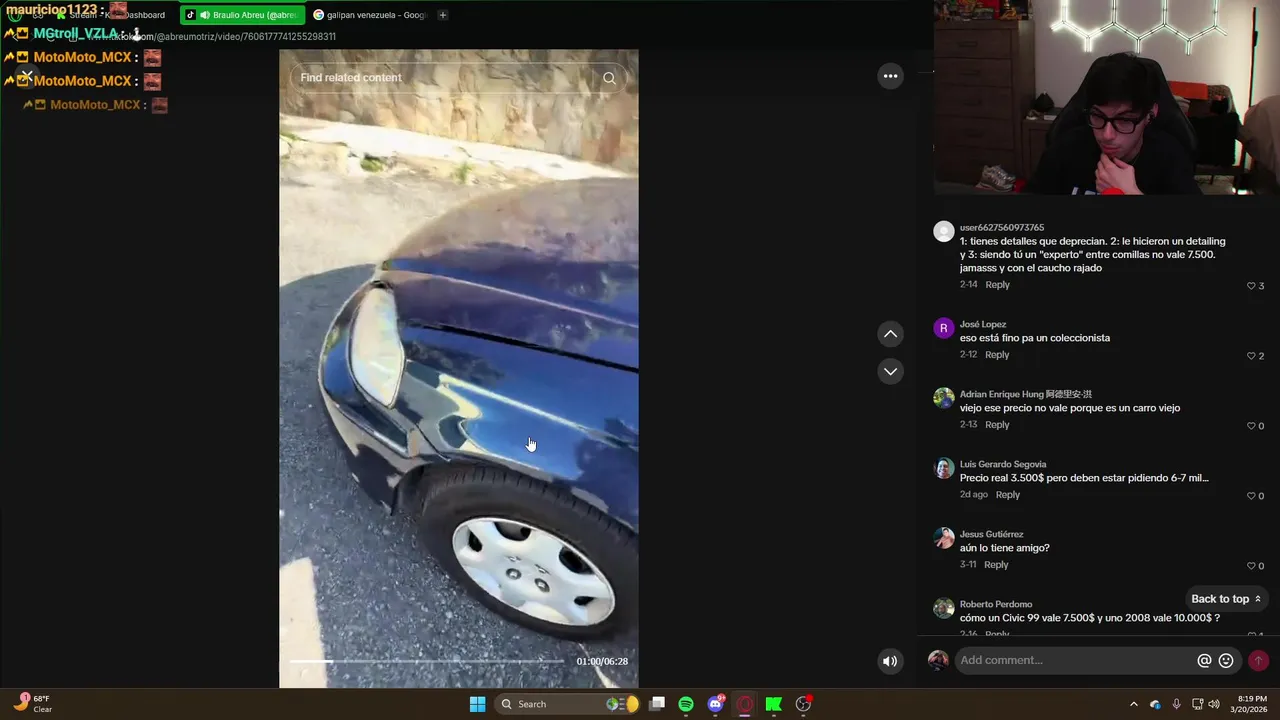This screenshot has height=720, width=1280.
Task: Focus the Add comment text field
Action: 1076,660
